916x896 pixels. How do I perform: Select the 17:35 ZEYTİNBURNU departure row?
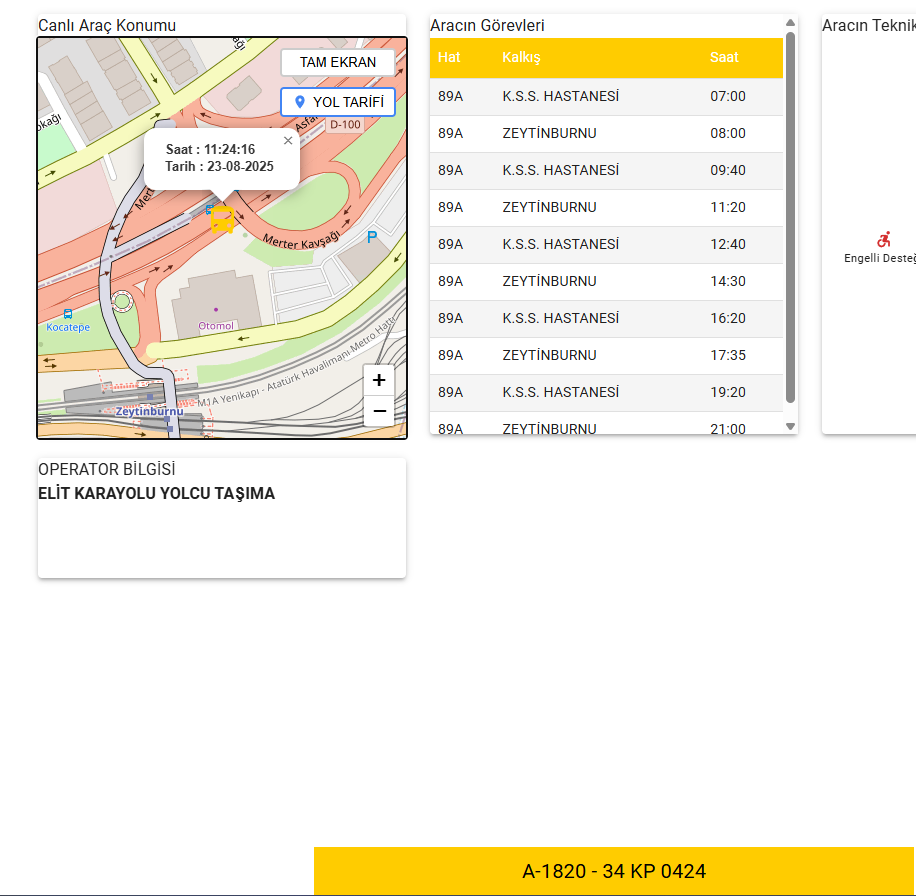click(x=606, y=355)
